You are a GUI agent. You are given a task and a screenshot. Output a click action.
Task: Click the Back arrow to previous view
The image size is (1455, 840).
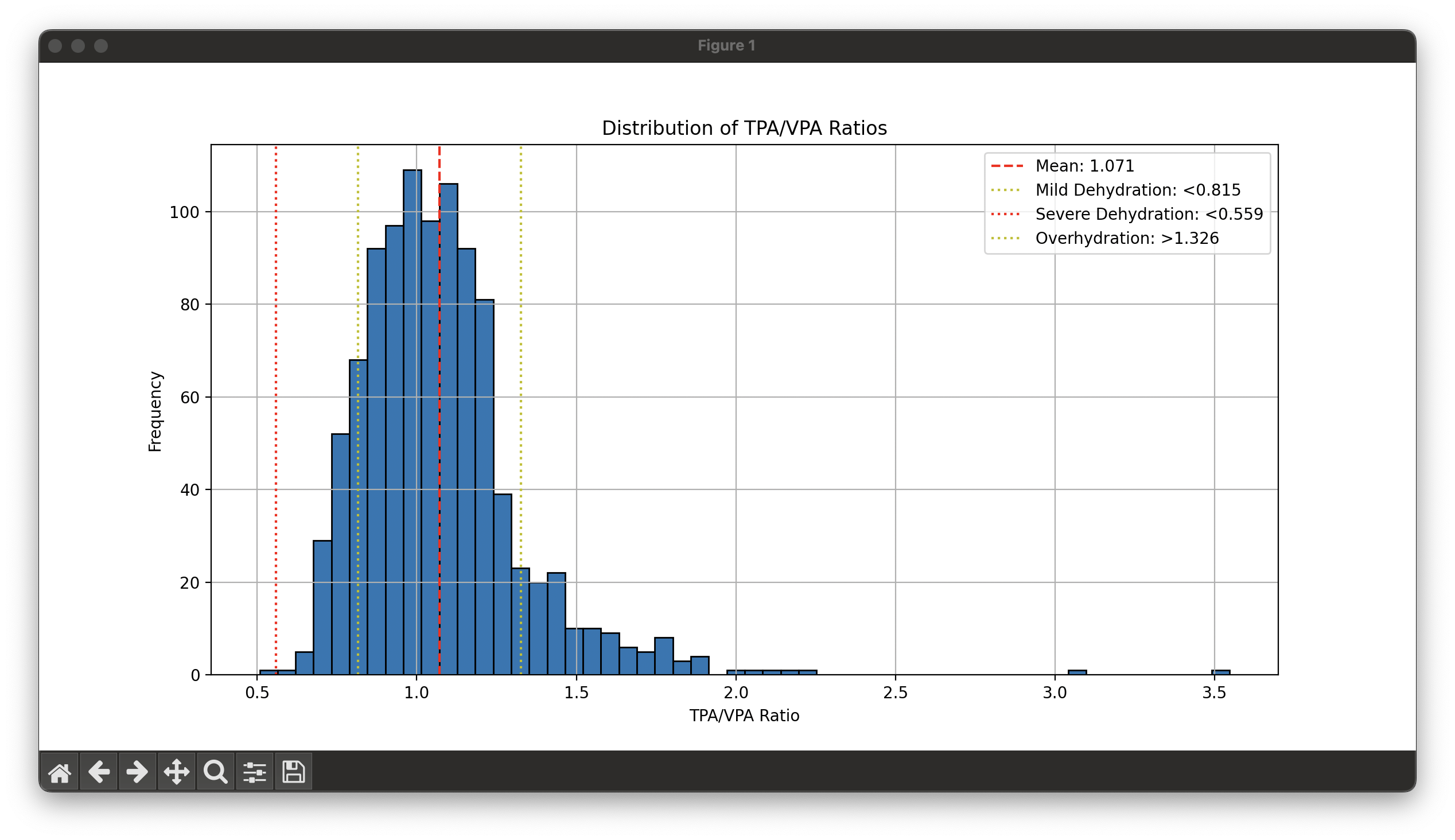click(99, 772)
